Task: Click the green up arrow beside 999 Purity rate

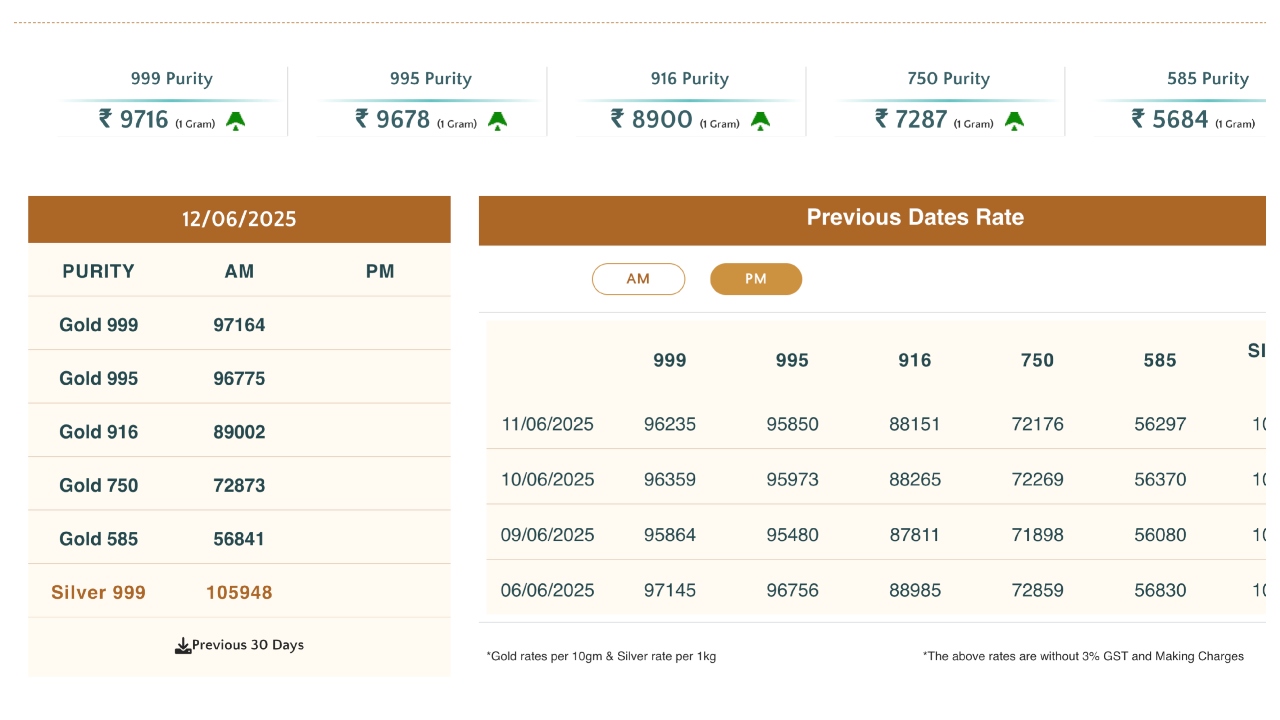Action: click(x=236, y=121)
